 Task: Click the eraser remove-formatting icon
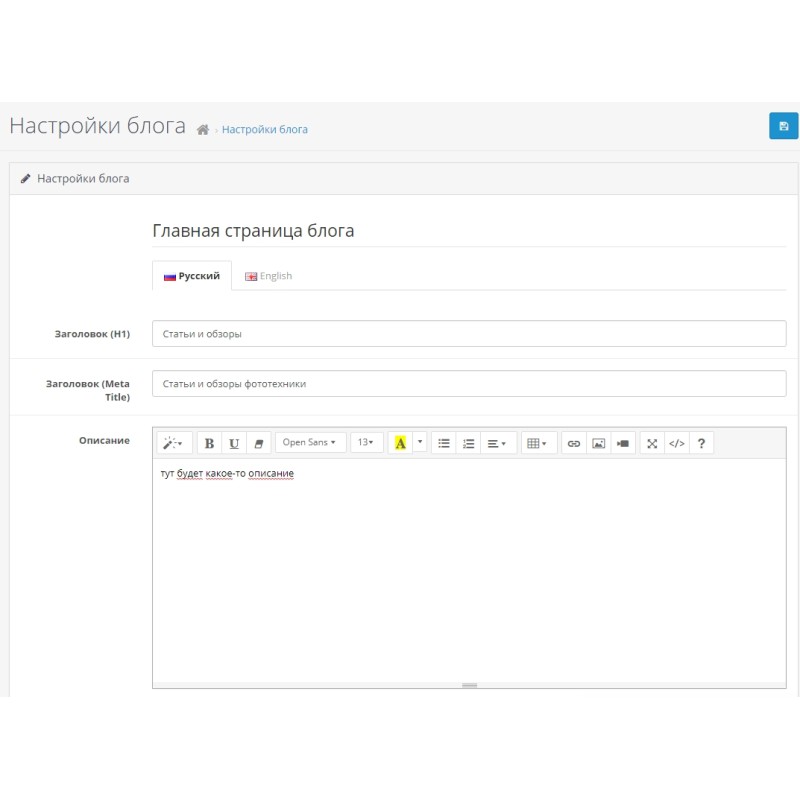(259, 443)
